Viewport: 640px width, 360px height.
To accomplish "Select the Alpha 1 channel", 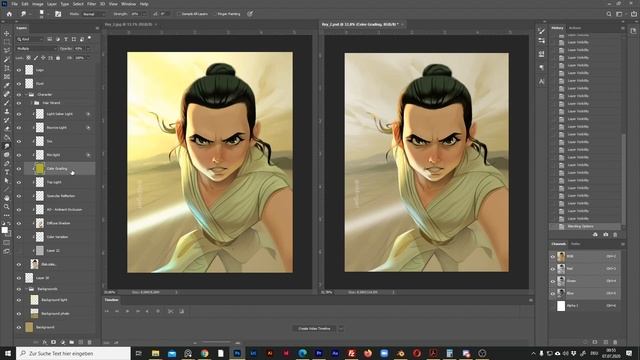I will coord(585,306).
